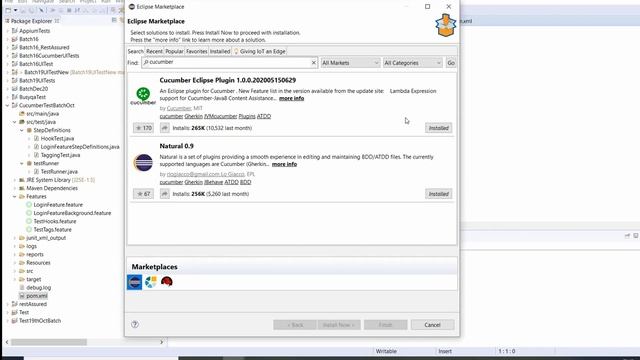Select the Search tab

pos(136,51)
